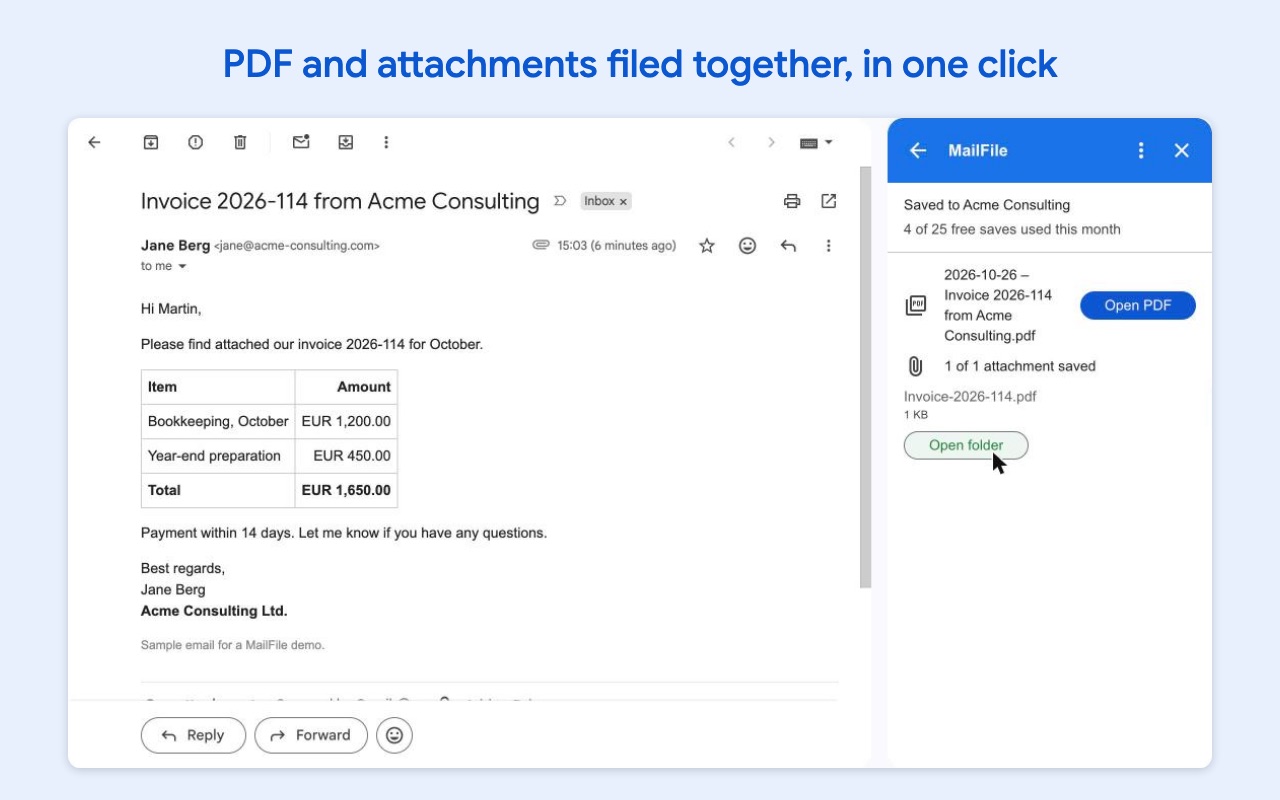Click the email subject line

(340, 201)
